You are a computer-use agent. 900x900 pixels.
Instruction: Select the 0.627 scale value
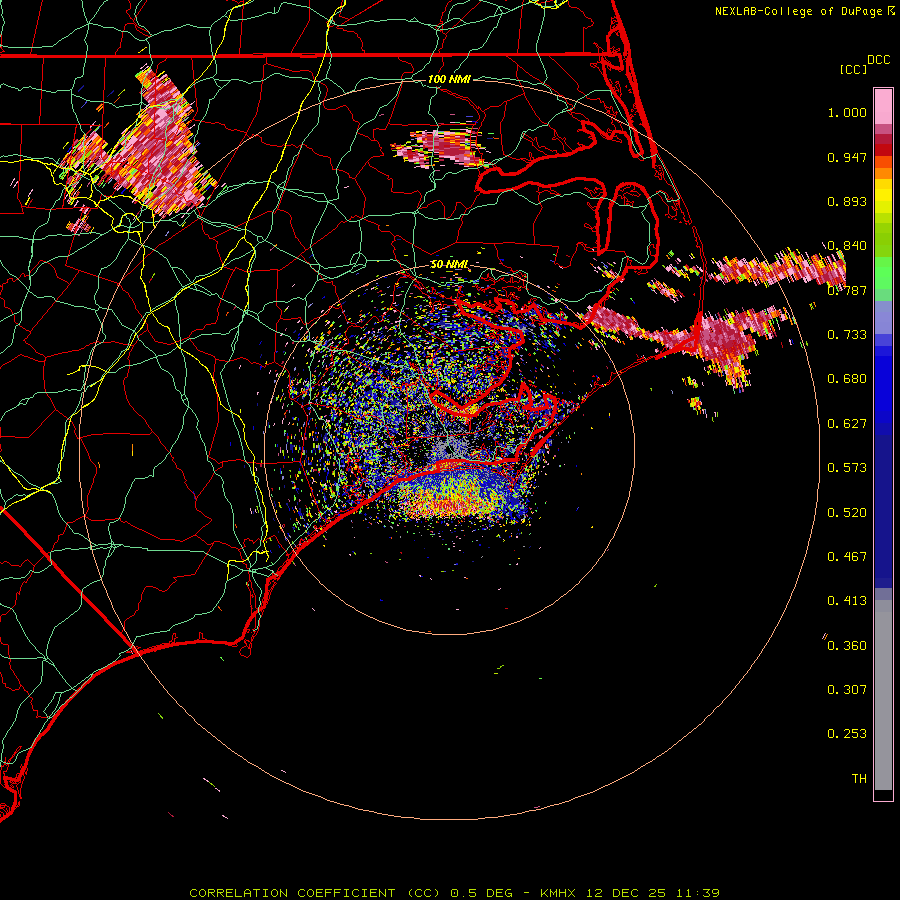tap(847, 424)
